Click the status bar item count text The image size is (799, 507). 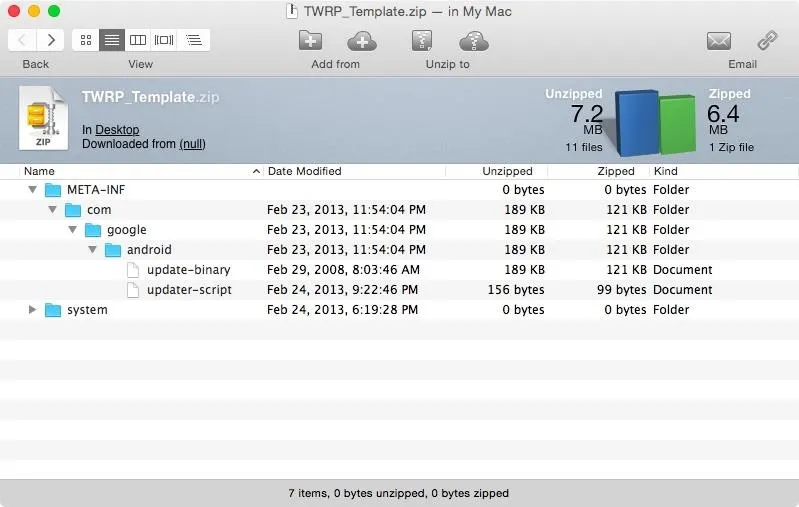point(398,493)
